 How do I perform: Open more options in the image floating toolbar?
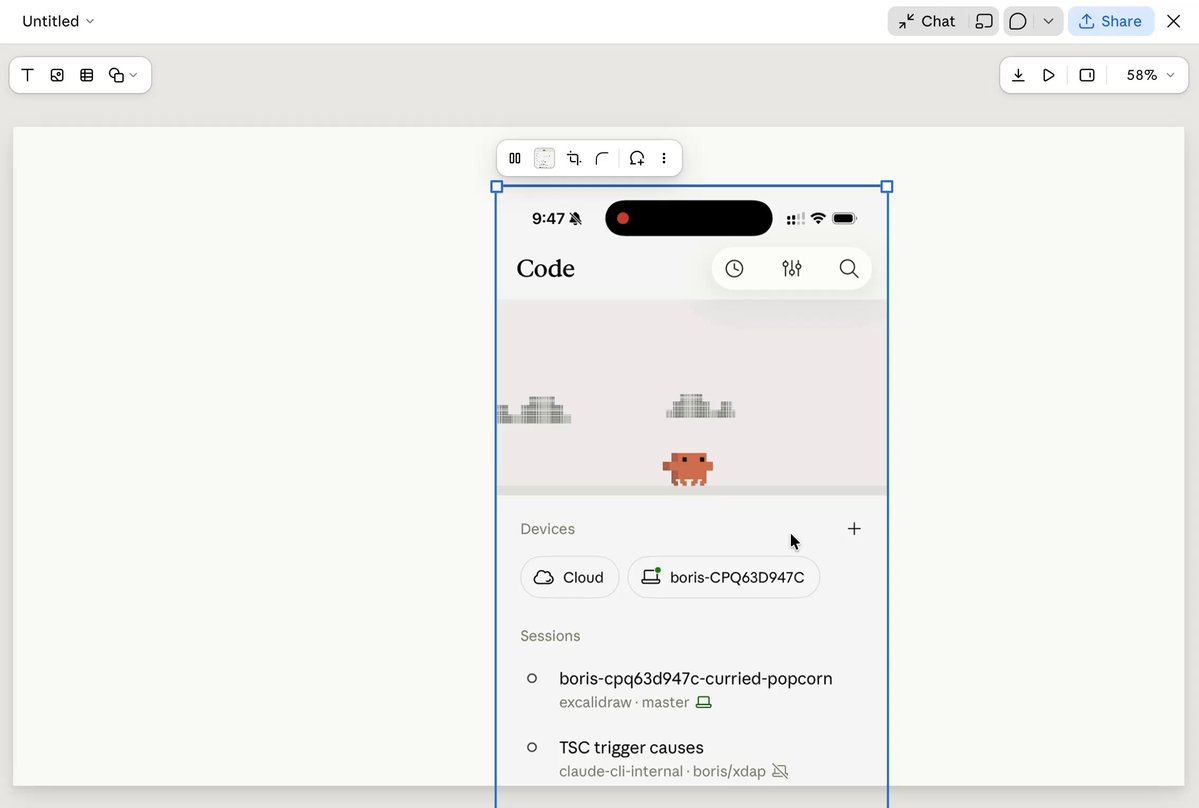point(664,158)
